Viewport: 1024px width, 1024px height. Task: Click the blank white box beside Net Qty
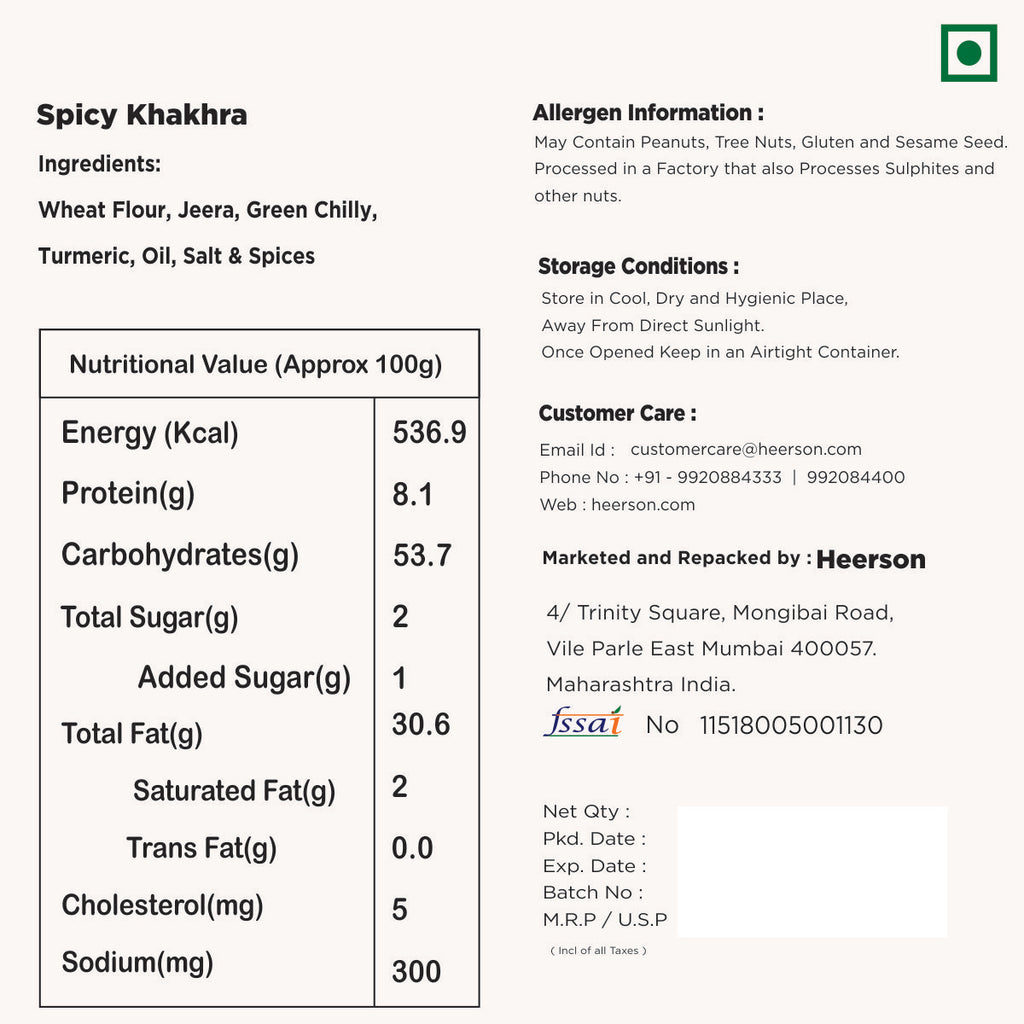click(x=812, y=871)
